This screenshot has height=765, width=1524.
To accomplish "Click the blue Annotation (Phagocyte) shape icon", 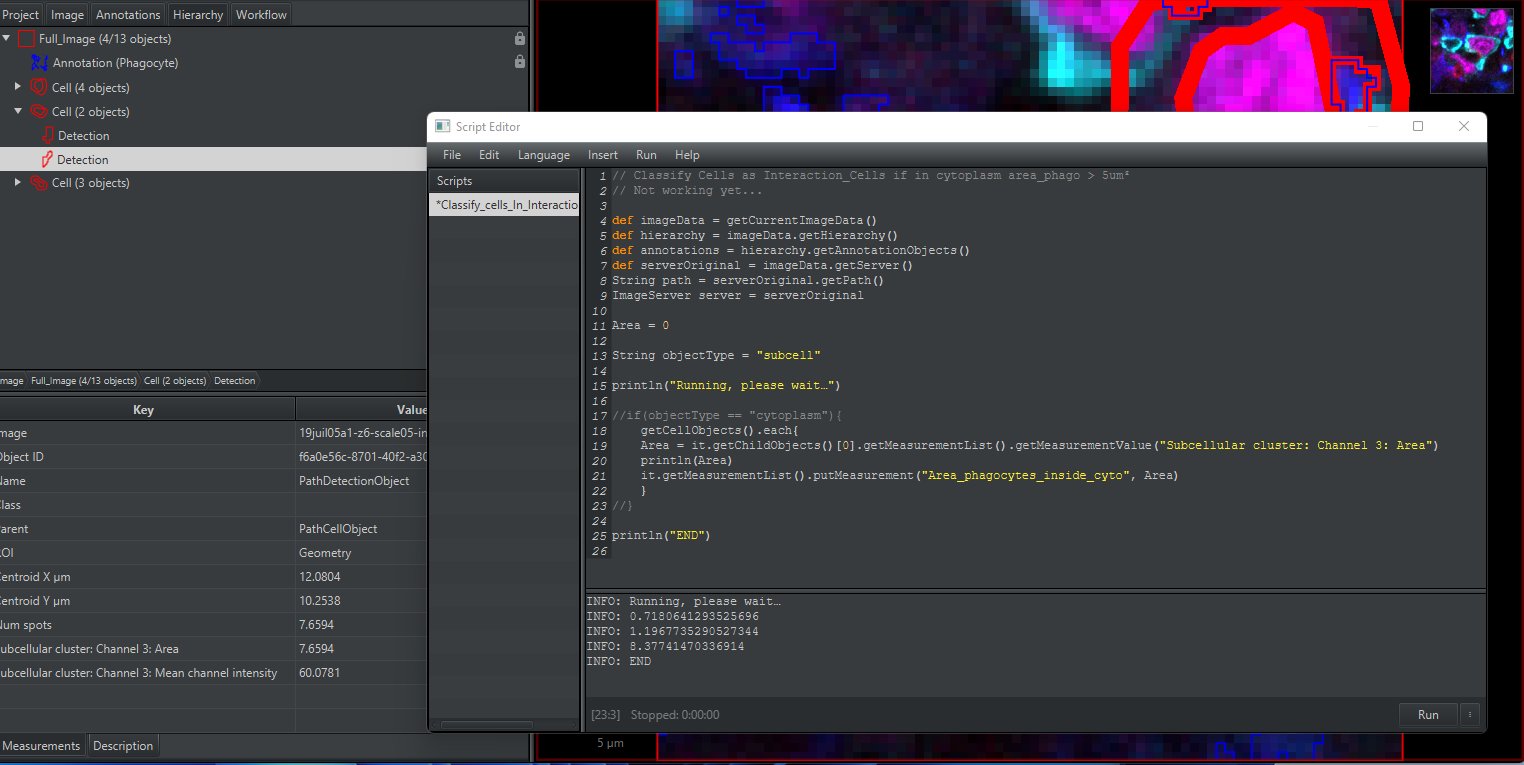I will pos(40,63).
